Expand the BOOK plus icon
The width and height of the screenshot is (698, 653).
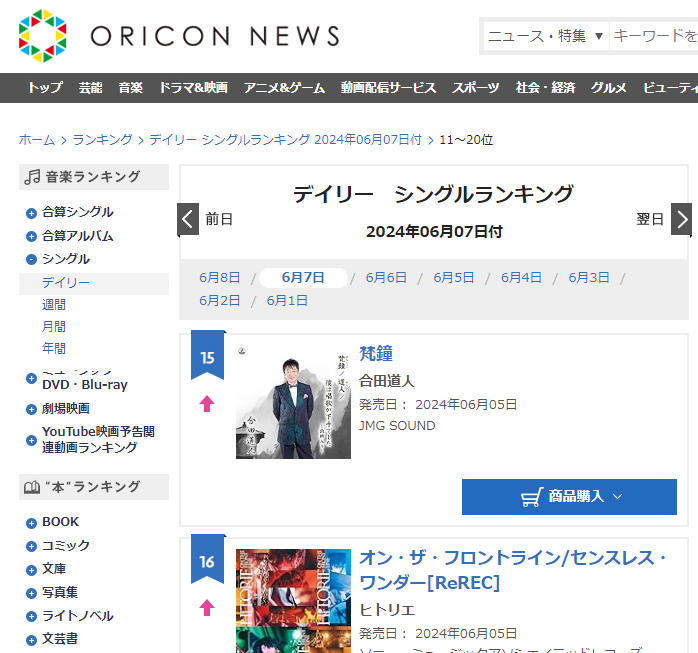click(x=31, y=523)
